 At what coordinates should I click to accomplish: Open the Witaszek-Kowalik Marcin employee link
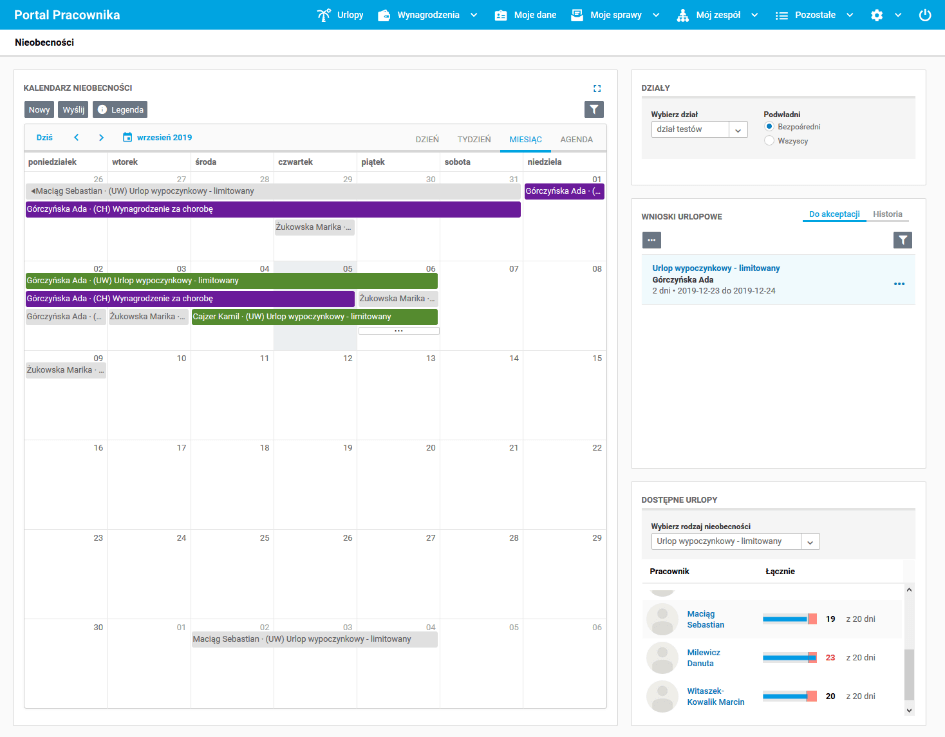click(x=716, y=697)
